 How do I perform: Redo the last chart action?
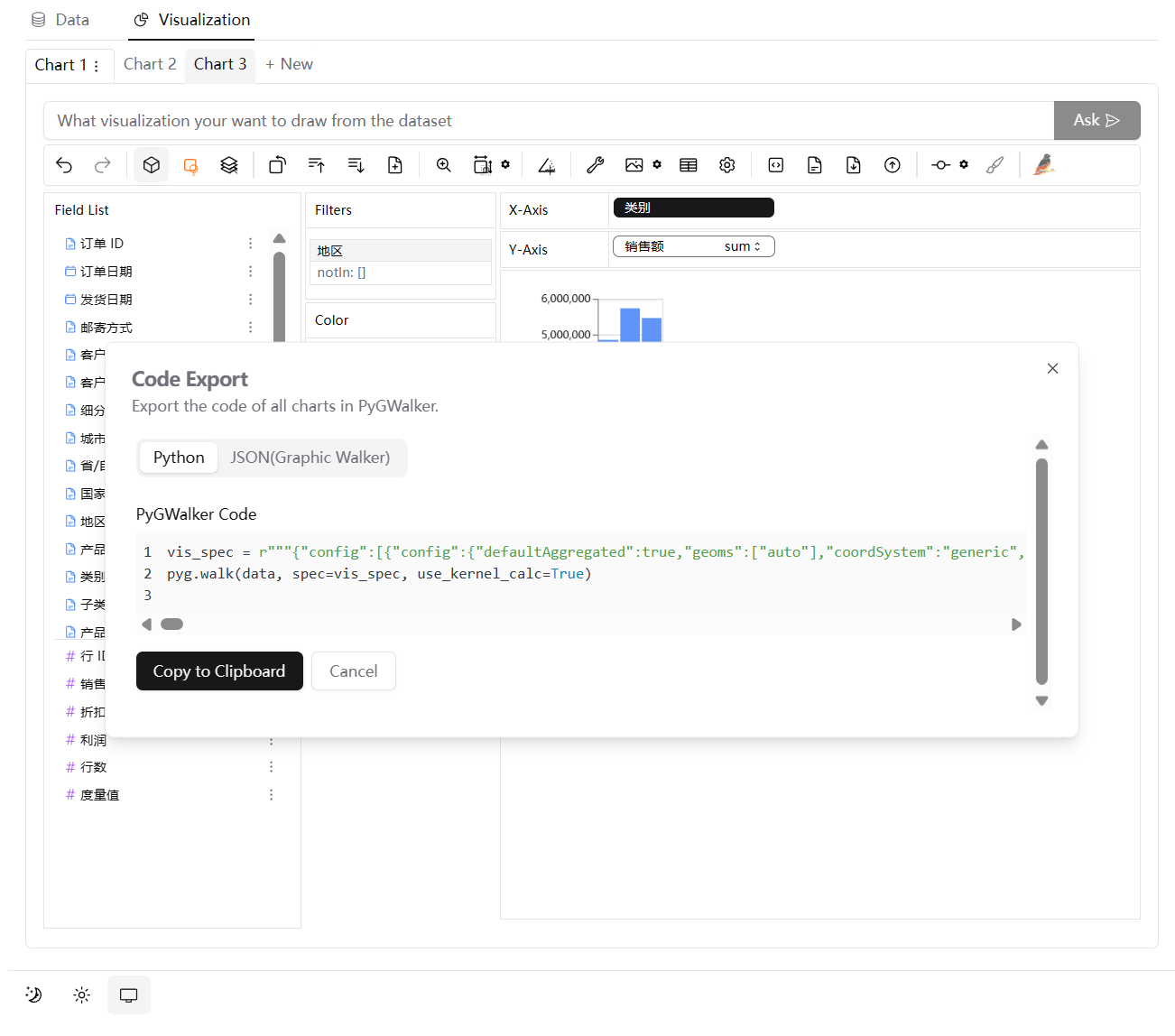[x=102, y=164]
